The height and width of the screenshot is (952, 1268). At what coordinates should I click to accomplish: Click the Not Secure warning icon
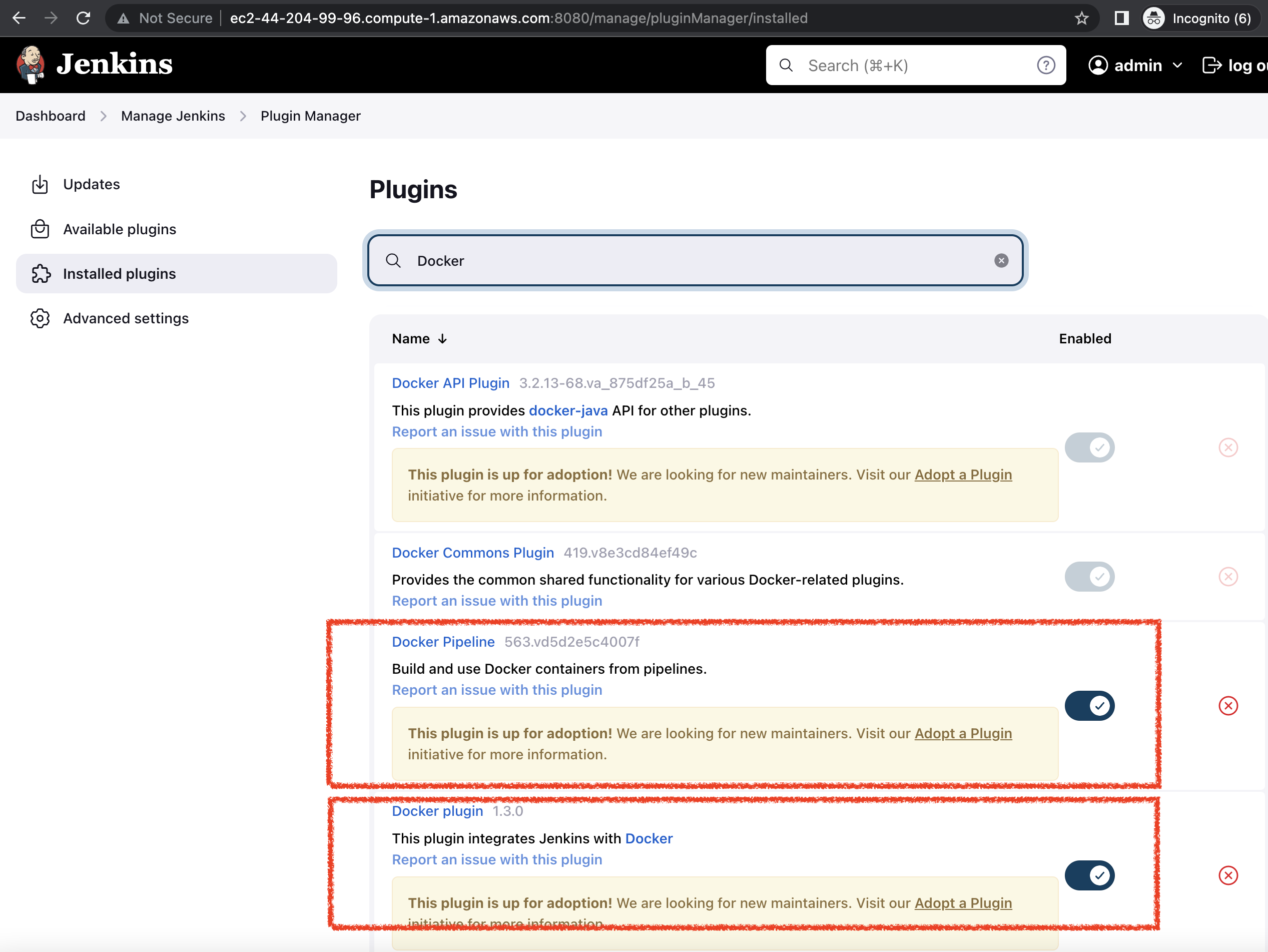tap(123, 19)
